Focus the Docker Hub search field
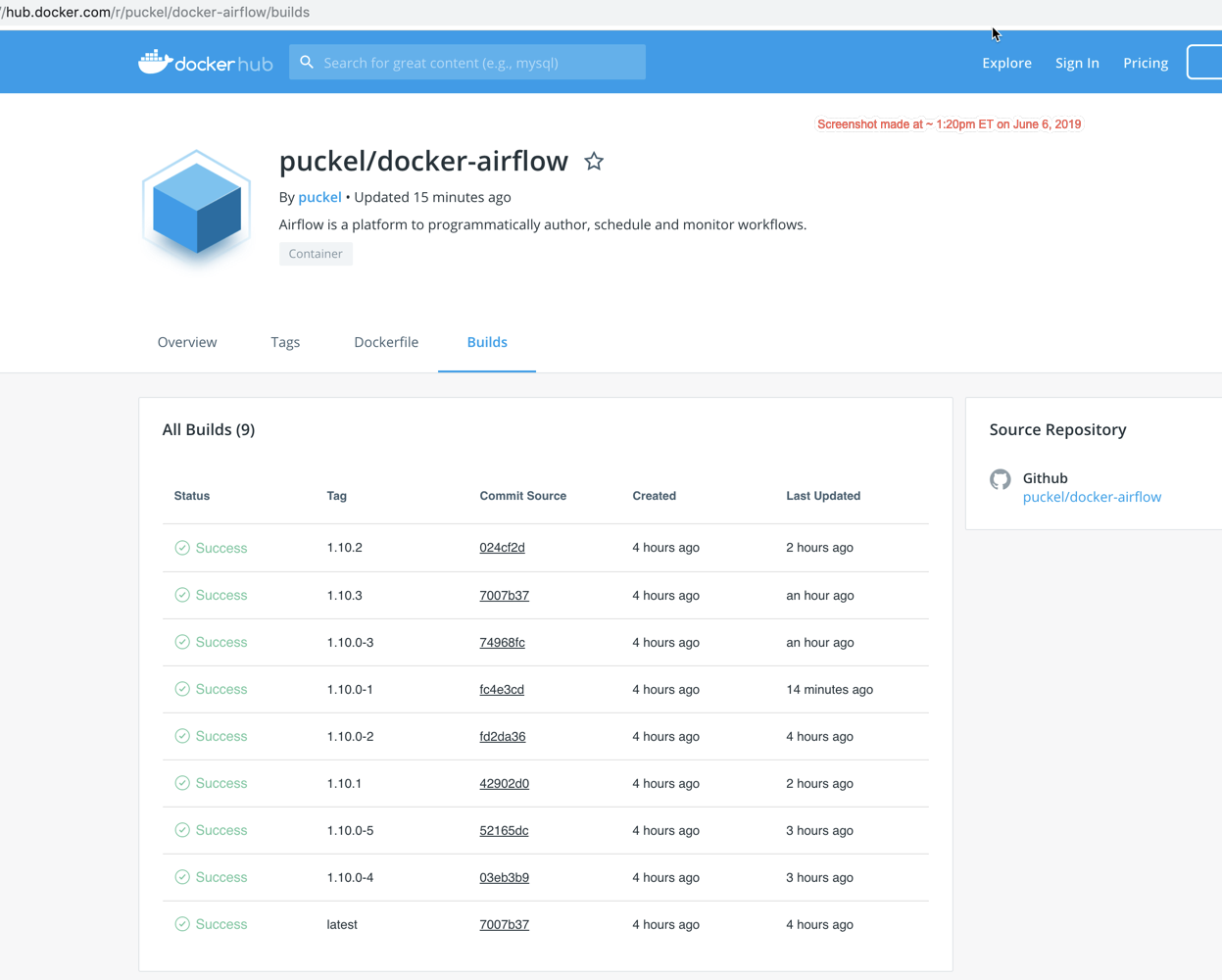The image size is (1222, 980). pos(467,62)
